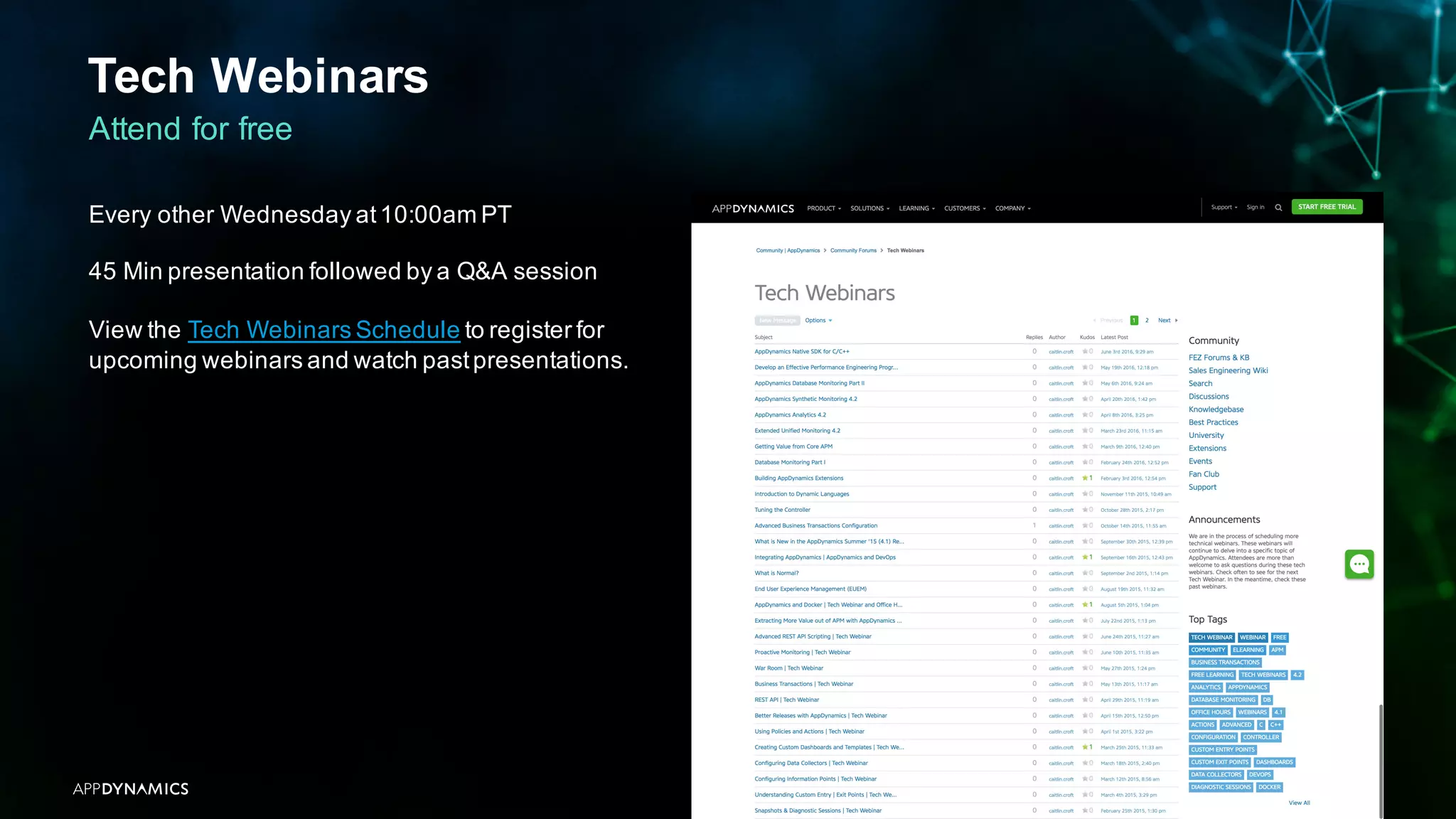The width and height of the screenshot is (1456, 819).
Task: Open AppDynamics Native SDK for C/C++ topic
Action: tap(802, 351)
